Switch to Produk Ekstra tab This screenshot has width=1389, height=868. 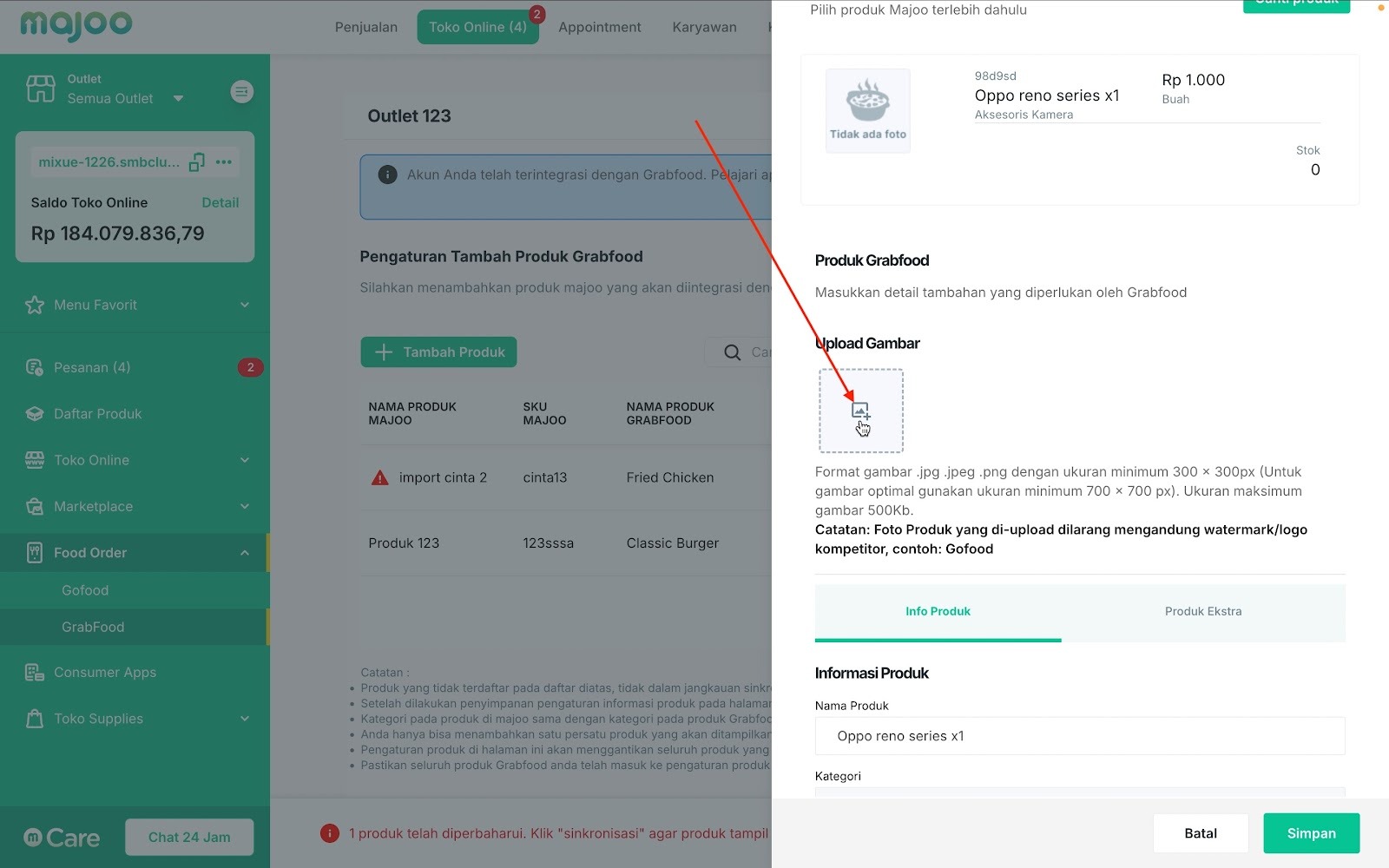(x=1203, y=612)
